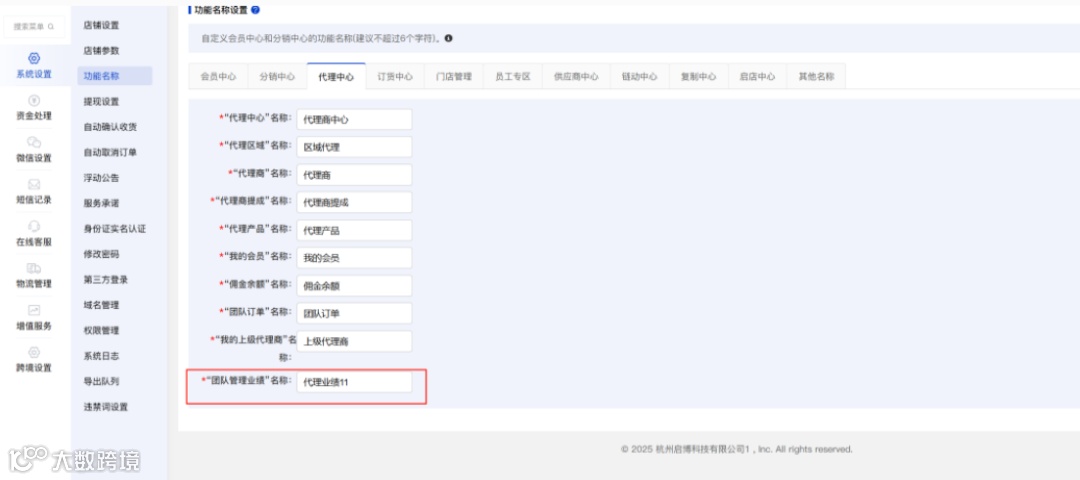This screenshot has height=480, width=1080.
Task: Open 微信设置 WeChat icon in sidebar
Action: [x=34, y=142]
